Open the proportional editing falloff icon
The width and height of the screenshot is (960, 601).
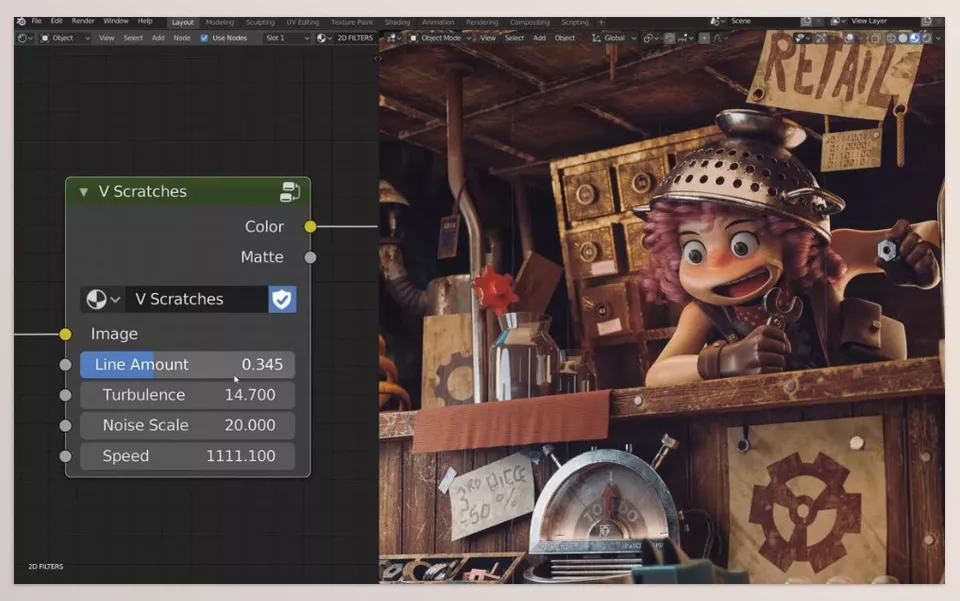721,38
